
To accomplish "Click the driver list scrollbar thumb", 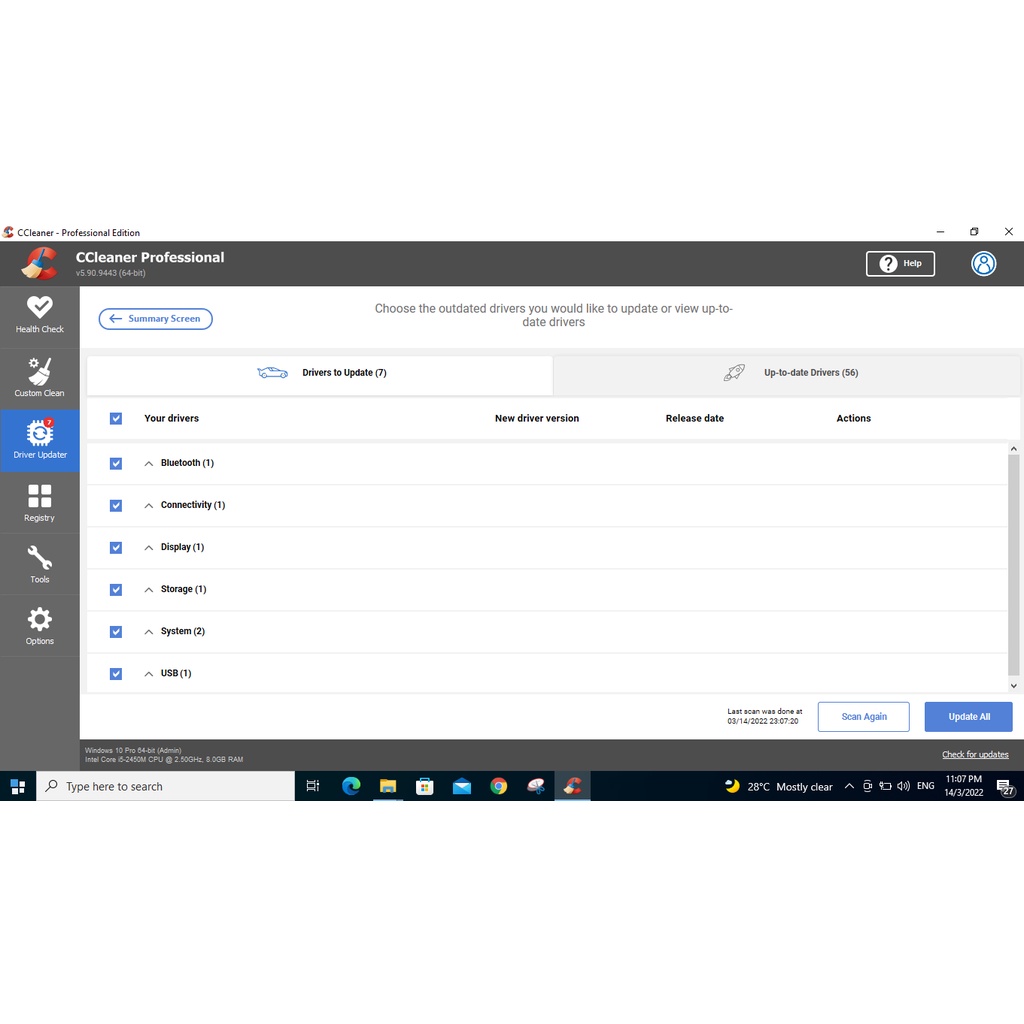I will 1014,565.
